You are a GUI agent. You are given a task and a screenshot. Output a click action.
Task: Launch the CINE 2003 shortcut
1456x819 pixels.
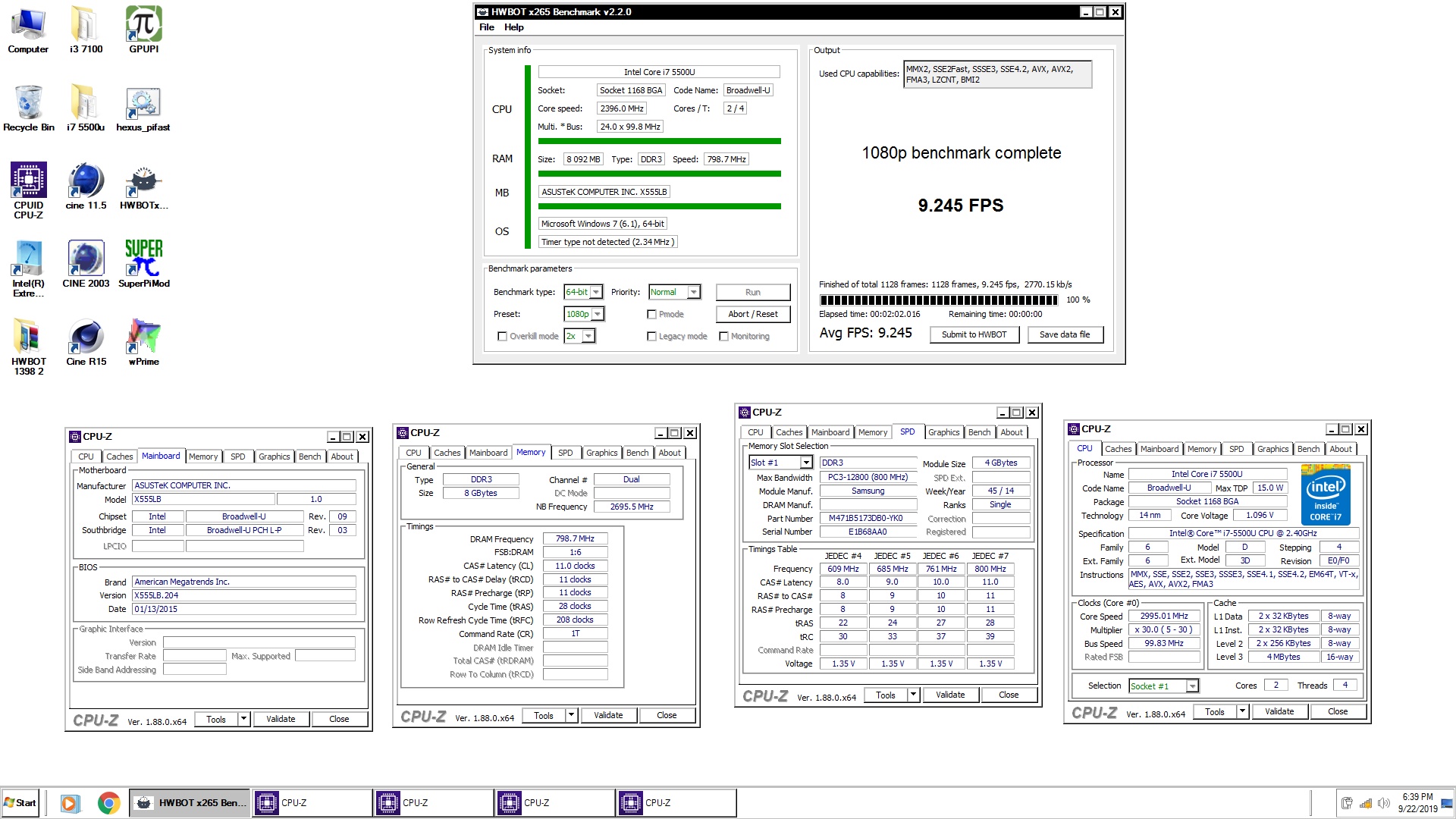point(86,265)
